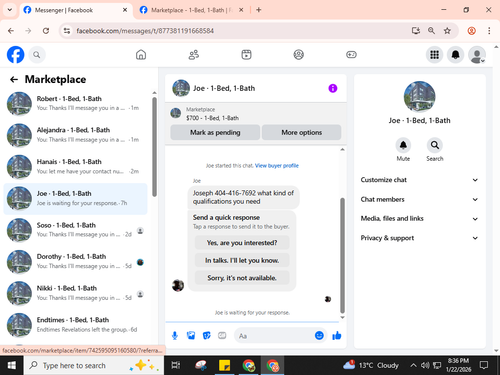Open the Video (Reels) icon in top navigation
The image size is (500, 375).
pyautogui.click(x=246, y=55)
